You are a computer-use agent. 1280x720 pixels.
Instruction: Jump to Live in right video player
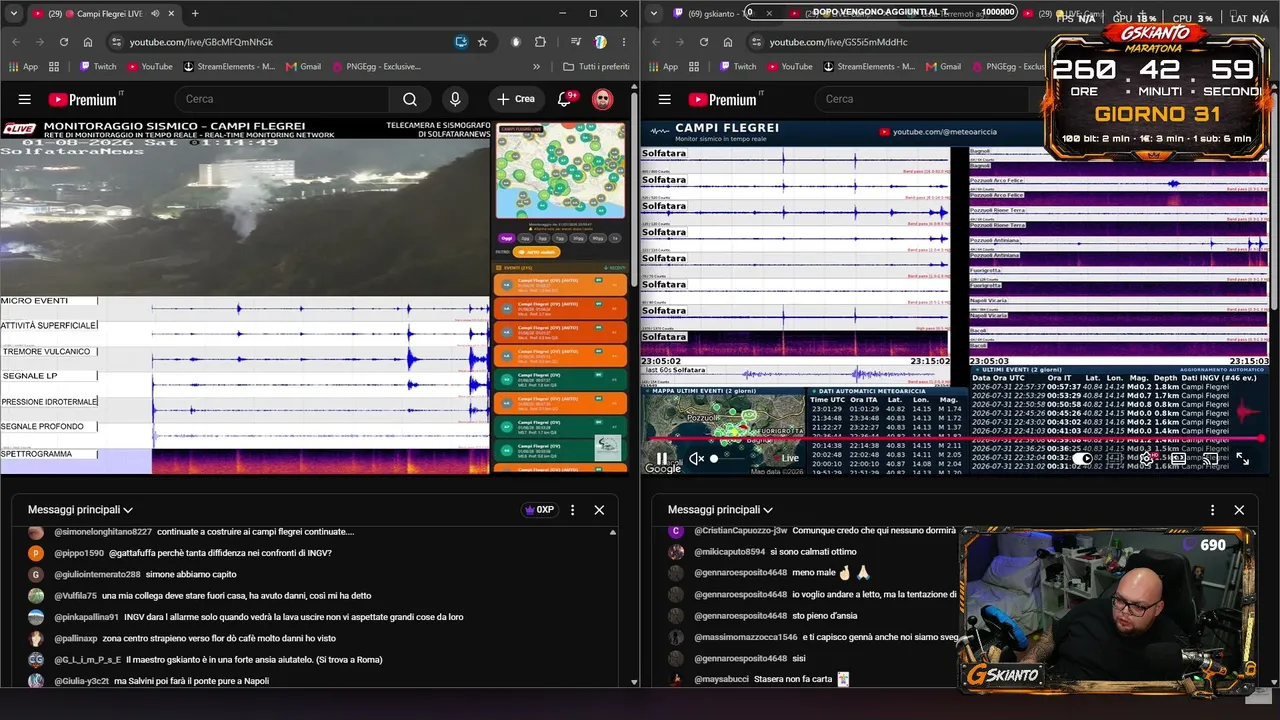(x=790, y=458)
